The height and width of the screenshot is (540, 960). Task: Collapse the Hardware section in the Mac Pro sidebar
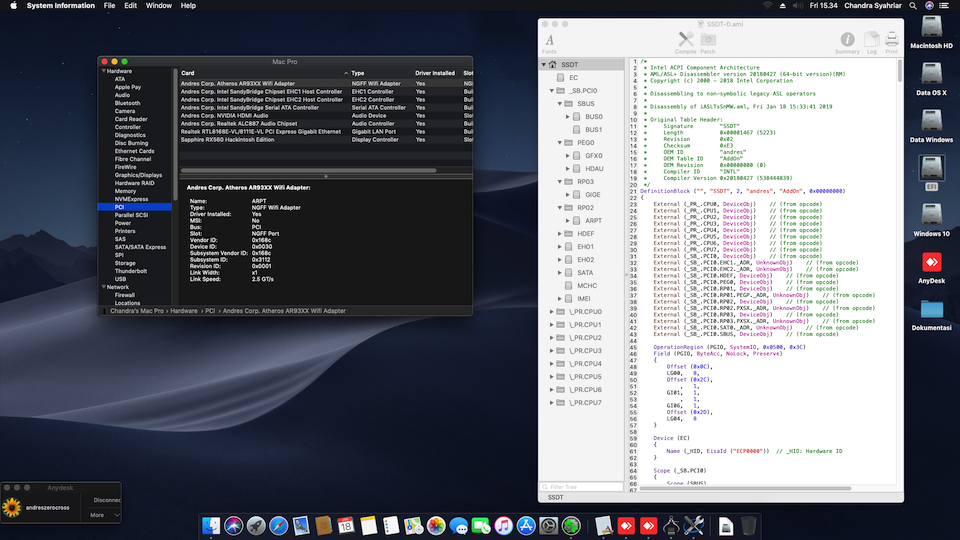coord(103,71)
